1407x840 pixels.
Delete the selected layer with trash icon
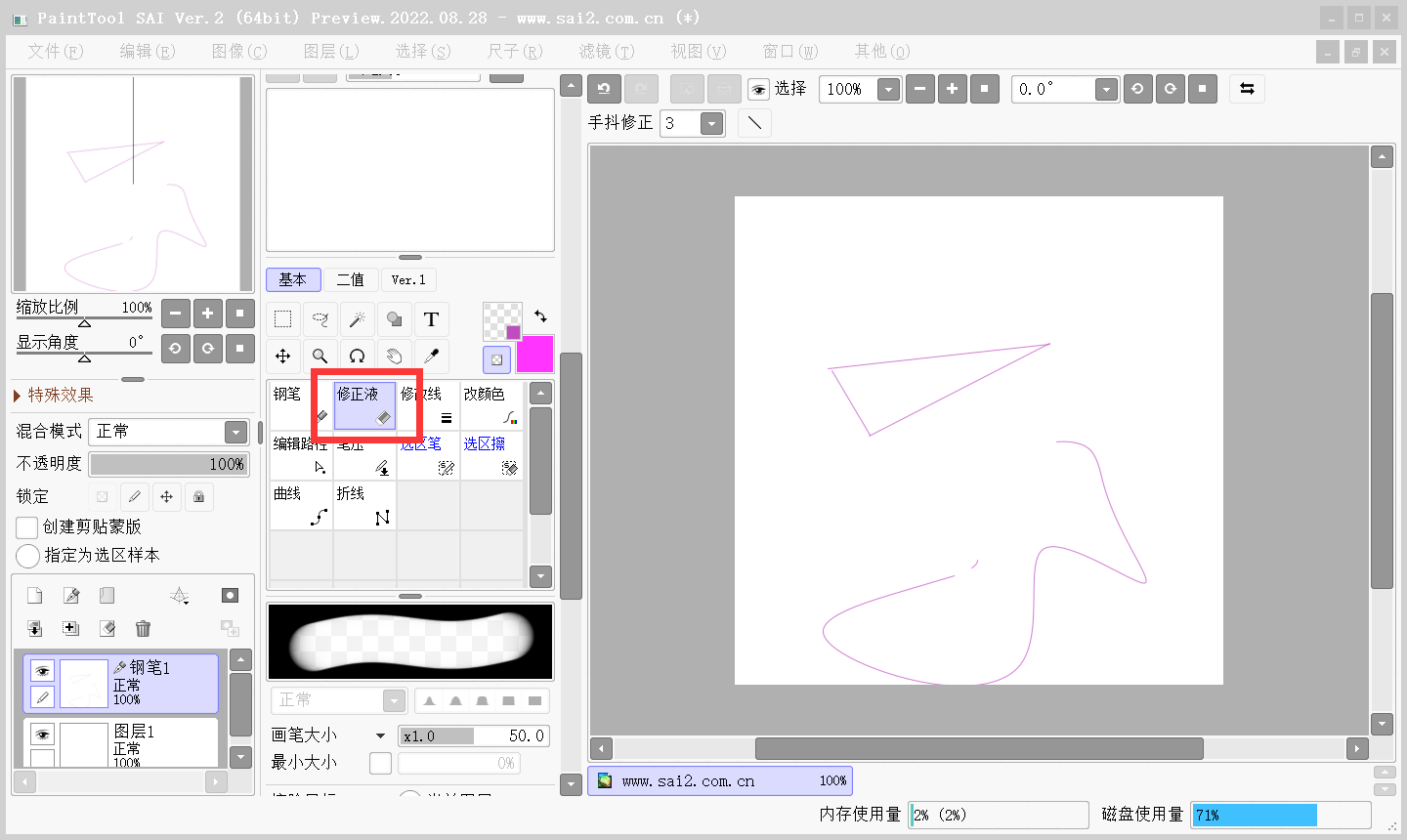click(143, 629)
